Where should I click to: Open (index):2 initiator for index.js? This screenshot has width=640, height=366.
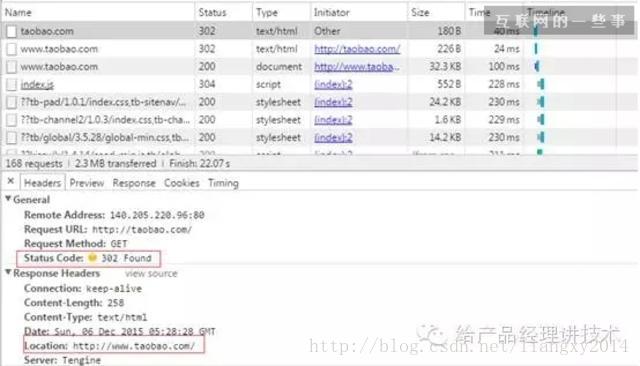coord(333,84)
